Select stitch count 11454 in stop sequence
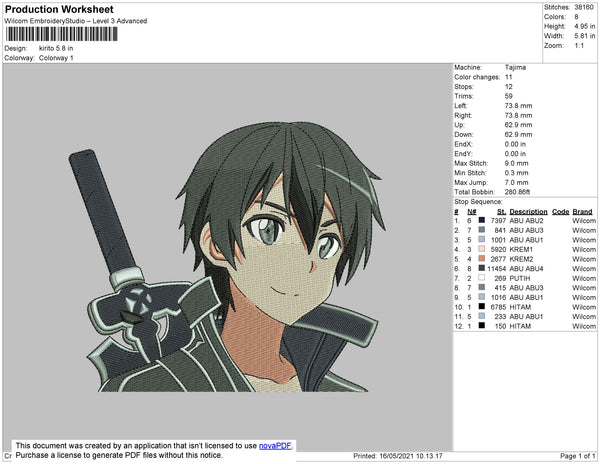600x464 pixels. pyautogui.click(x=497, y=269)
